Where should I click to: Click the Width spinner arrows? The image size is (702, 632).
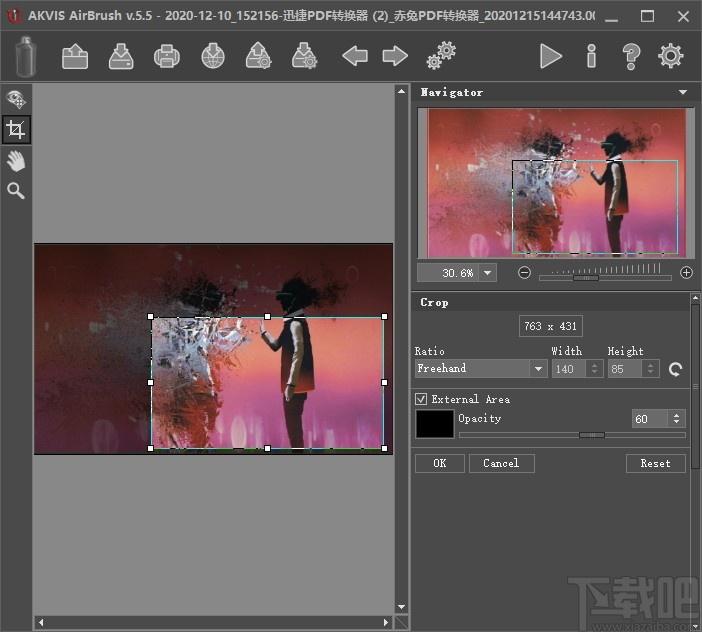pyautogui.click(x=595, y=369)
